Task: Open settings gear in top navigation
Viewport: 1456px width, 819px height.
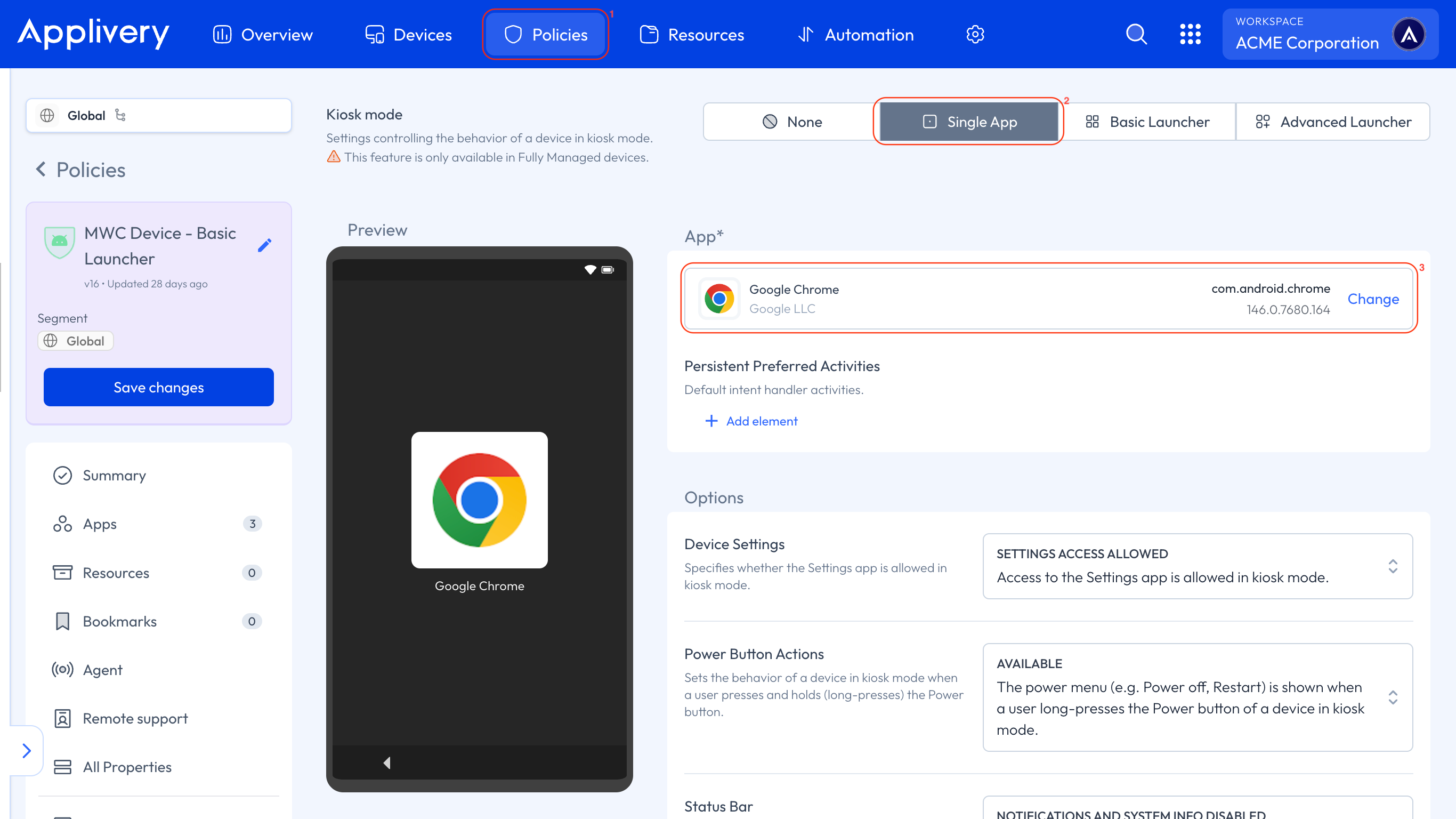Action: pyautogui.click(x=975, y=35)
